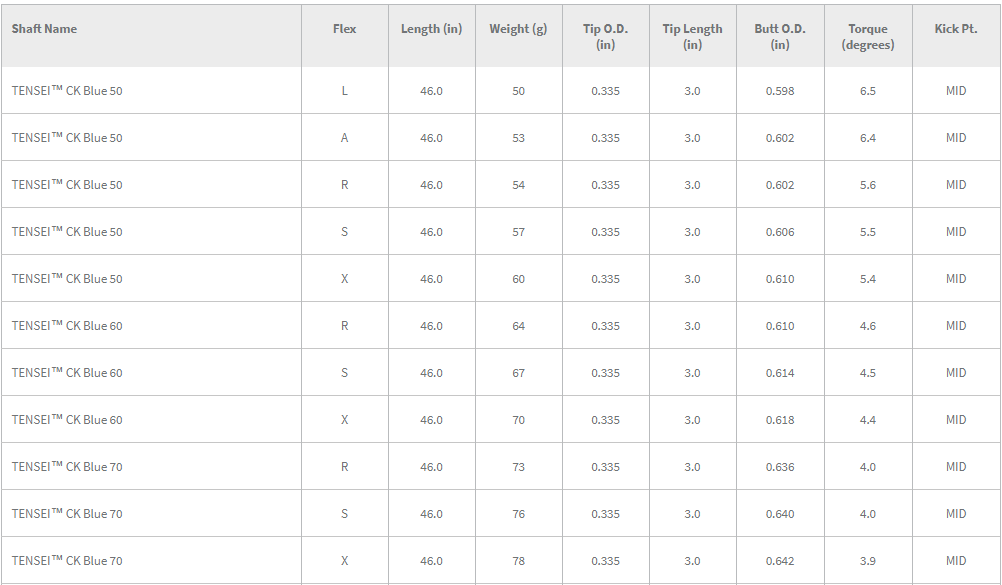Select the torque value 3.9 cell
This screenshot has width=1002, height=585.
(868, 561)
